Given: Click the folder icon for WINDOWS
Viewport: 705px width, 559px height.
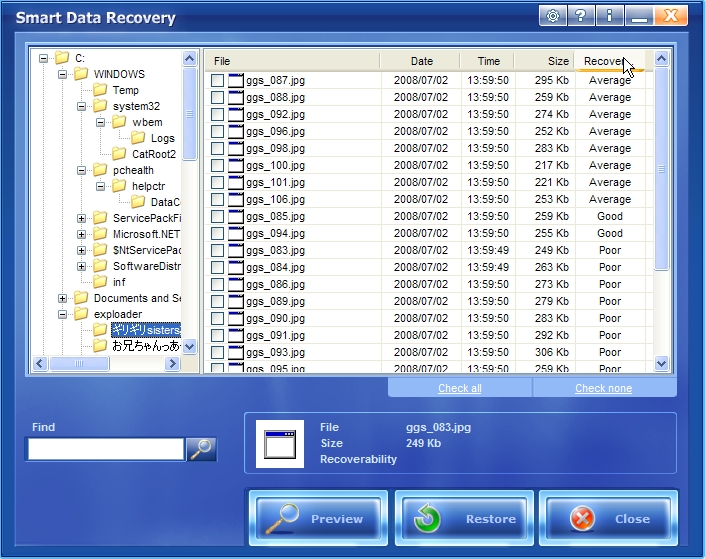Looking at the screenshot, I should pyautogui.click(x=81, y=74).
